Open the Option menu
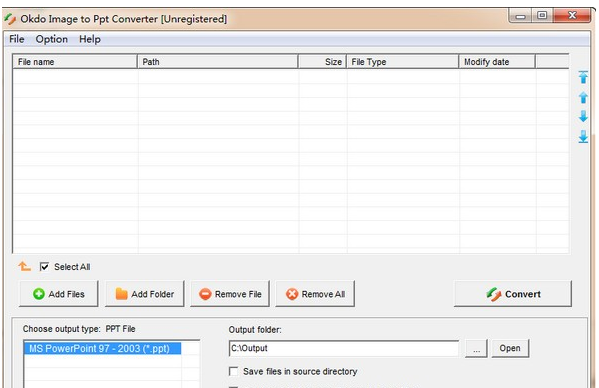Image resolution: width=599 pixels, height=388 pixels. [x=52, y=39]
